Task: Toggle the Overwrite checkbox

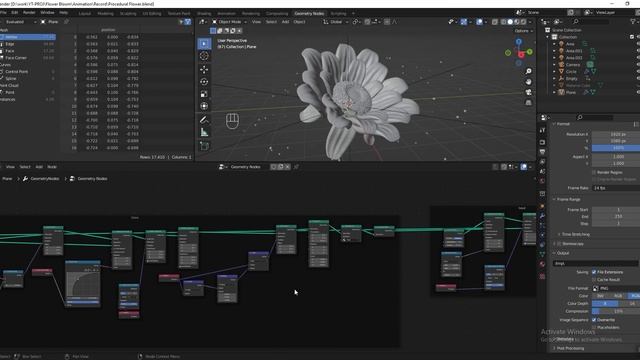Action: pos(594,320)
